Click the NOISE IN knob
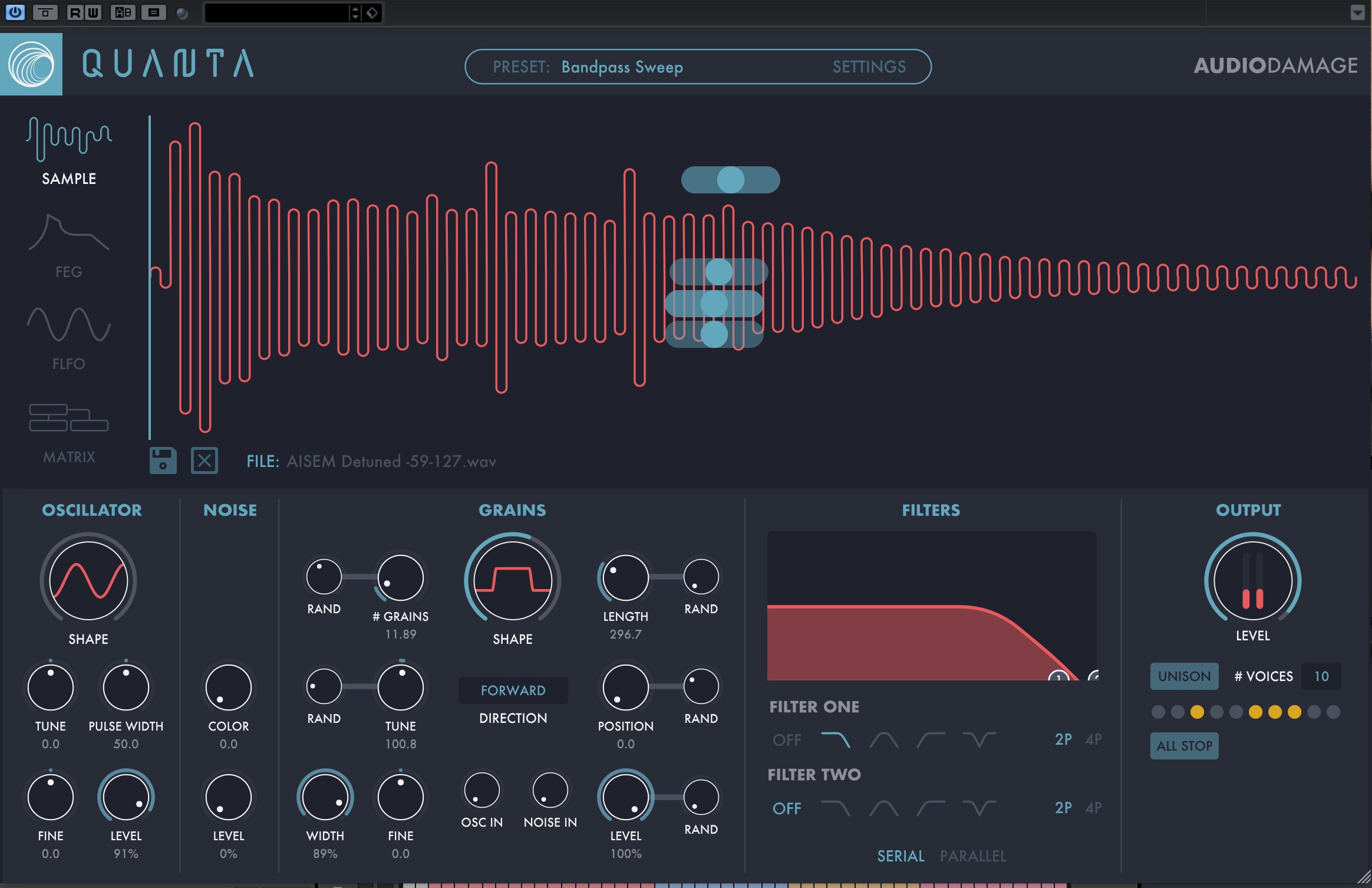This screenshot has width=1372, height=888. (550, 790)
